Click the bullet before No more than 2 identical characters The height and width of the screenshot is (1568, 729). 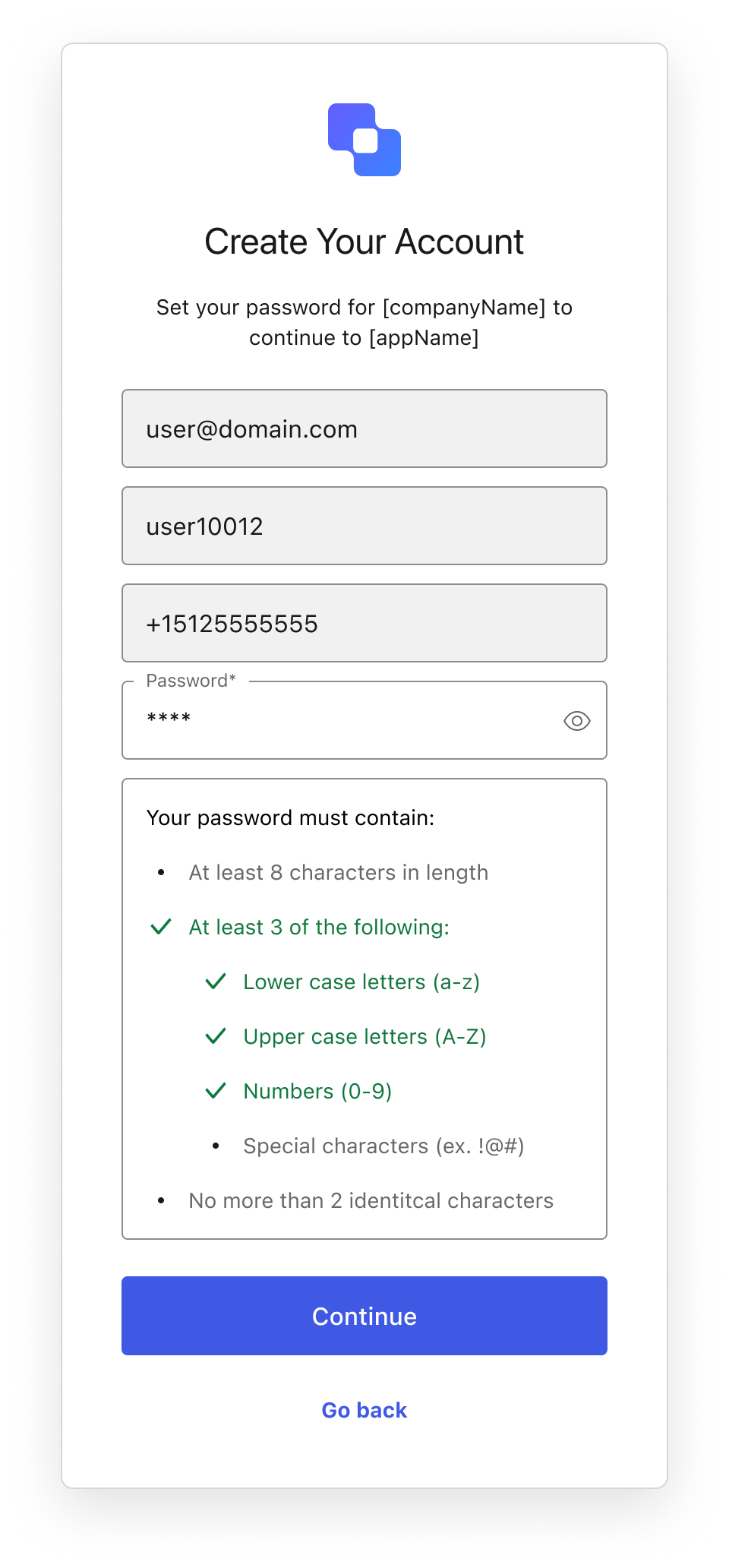point(161,1201)
